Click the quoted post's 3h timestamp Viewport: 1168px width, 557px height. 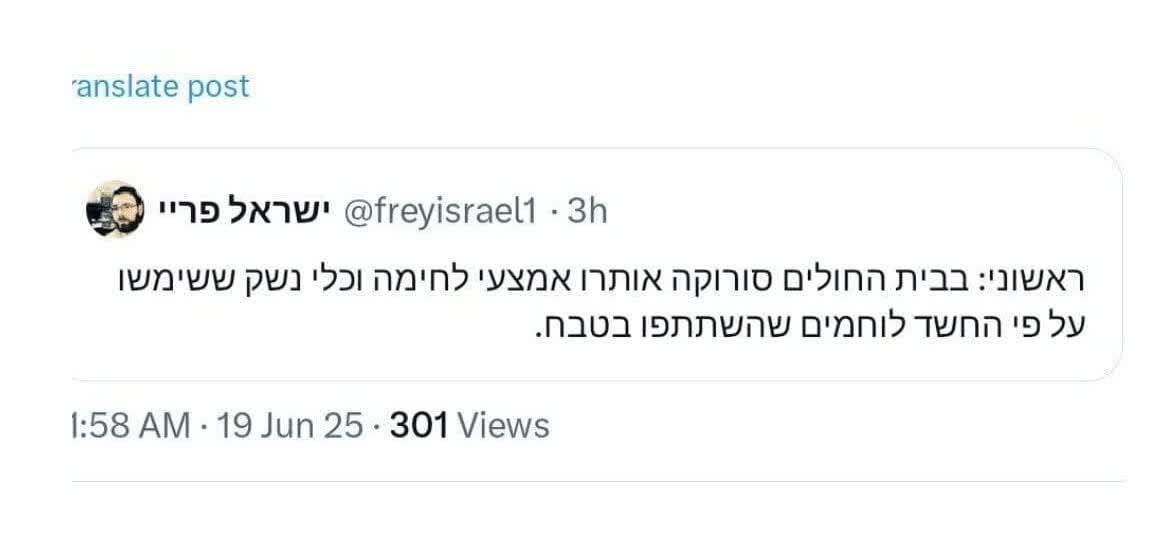(587, 211)
